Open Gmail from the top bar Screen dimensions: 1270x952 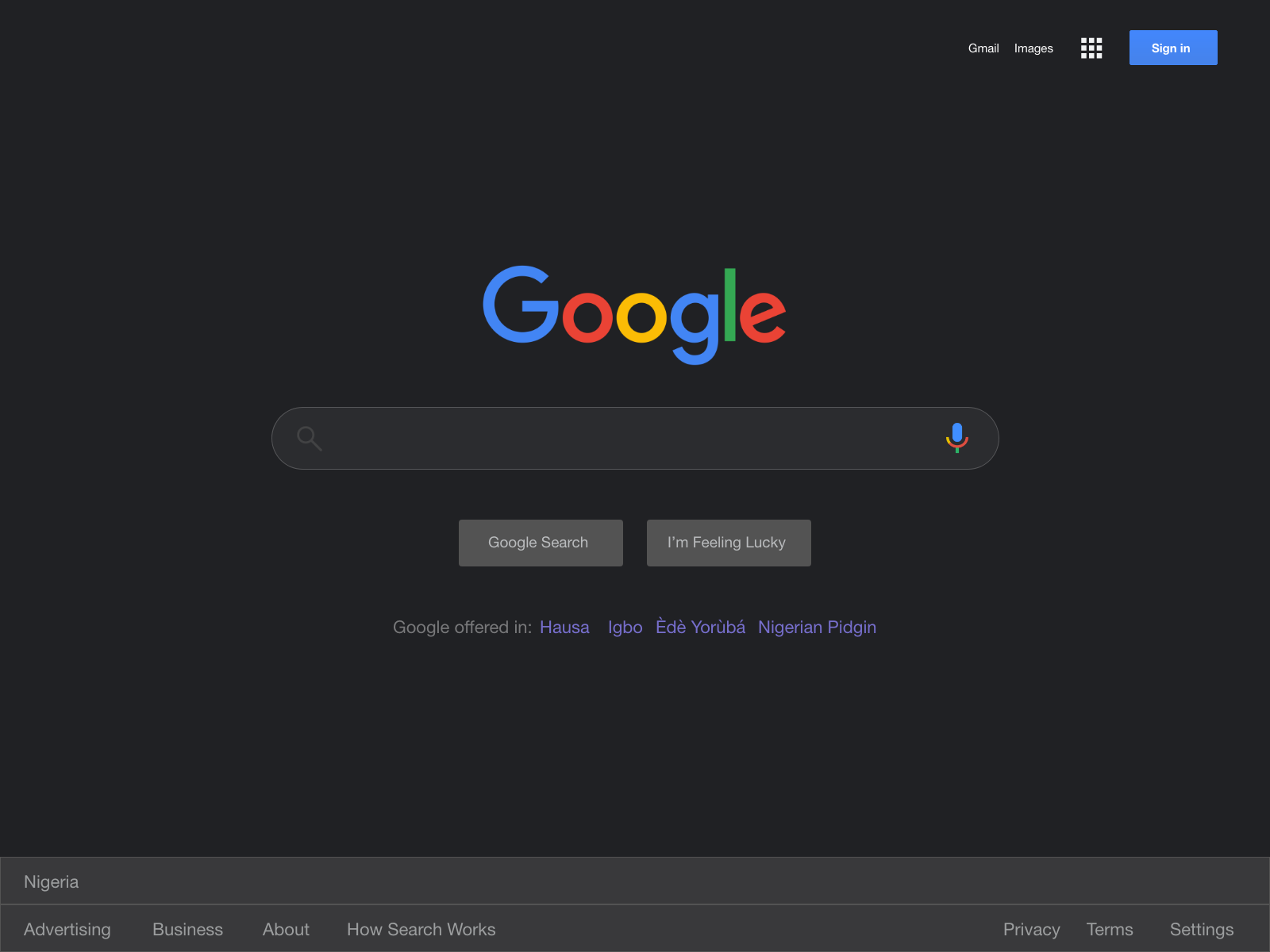[983, 48]
